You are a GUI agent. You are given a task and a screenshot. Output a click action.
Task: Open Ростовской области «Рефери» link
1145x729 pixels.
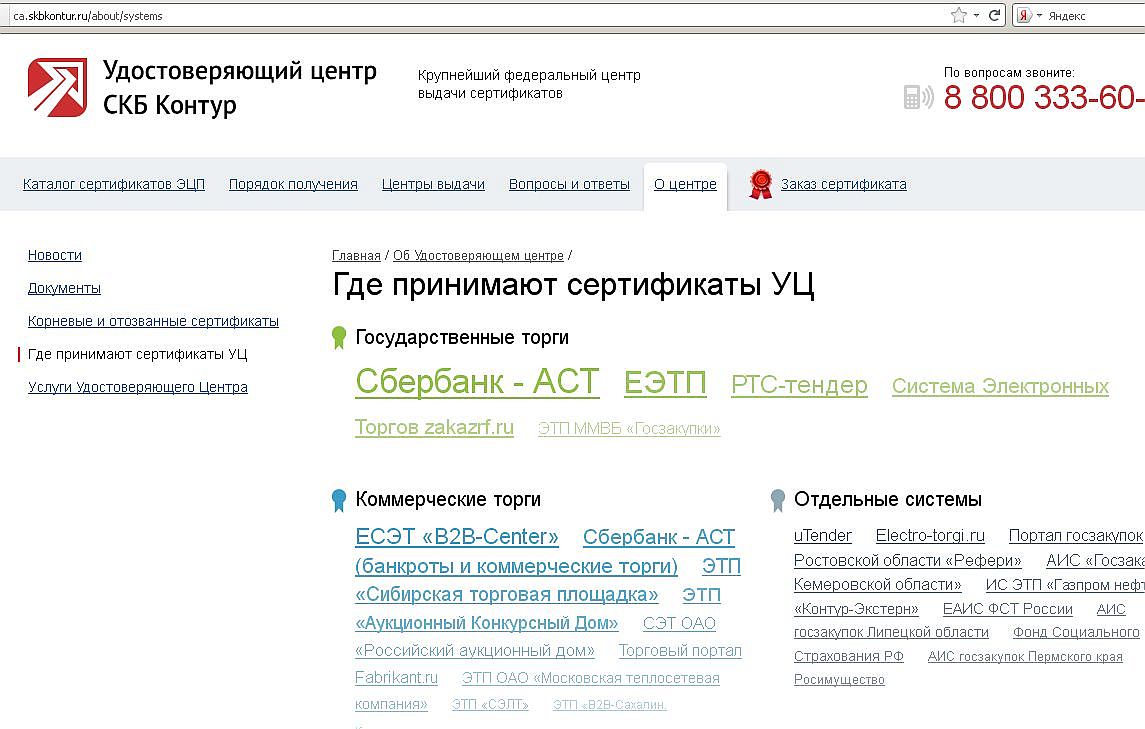(908, 560)
